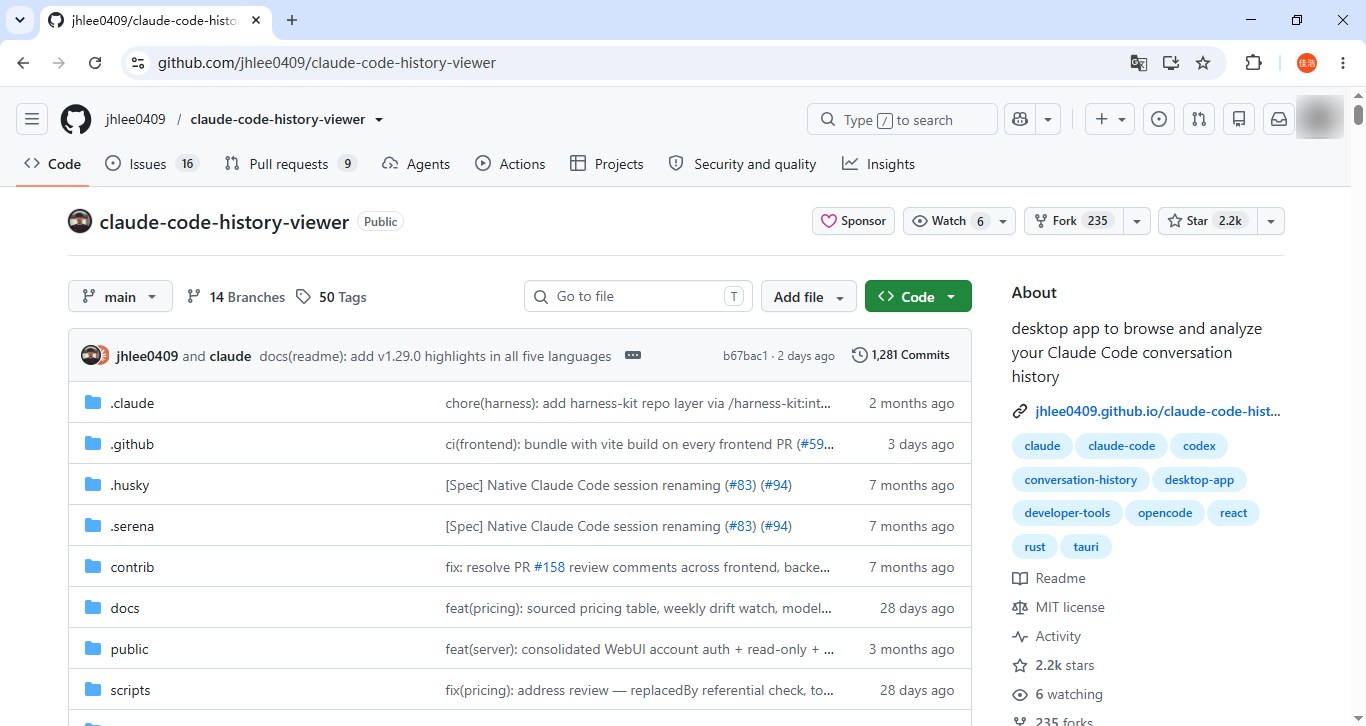View the 50 Tags link
Image resolution: width=1366 pixels, height=726 pixels.
(x=331, y=297)
